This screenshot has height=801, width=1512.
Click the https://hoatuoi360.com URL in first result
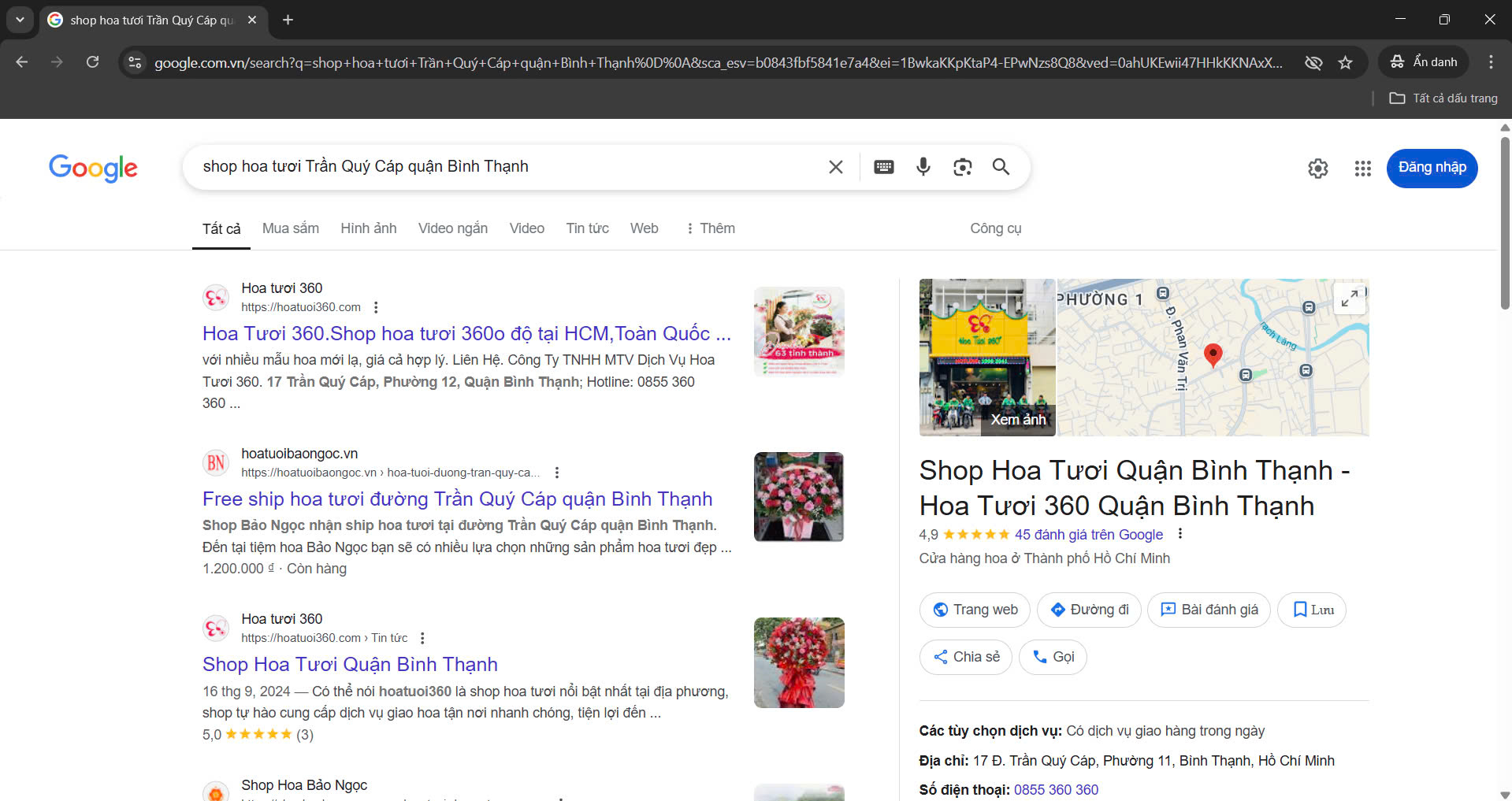point(301,307)
